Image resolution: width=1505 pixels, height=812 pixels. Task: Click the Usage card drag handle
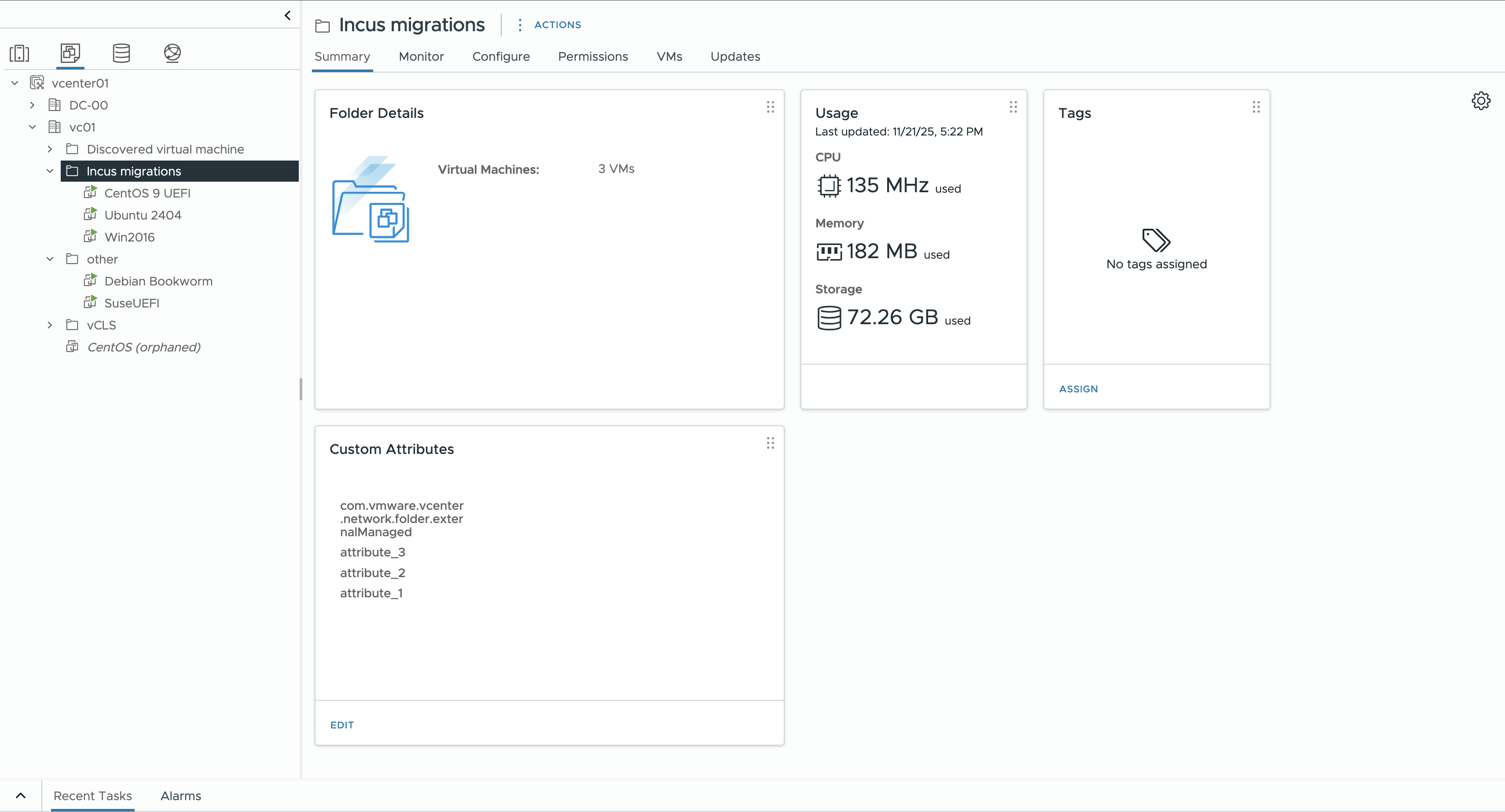click(1013, 107)
